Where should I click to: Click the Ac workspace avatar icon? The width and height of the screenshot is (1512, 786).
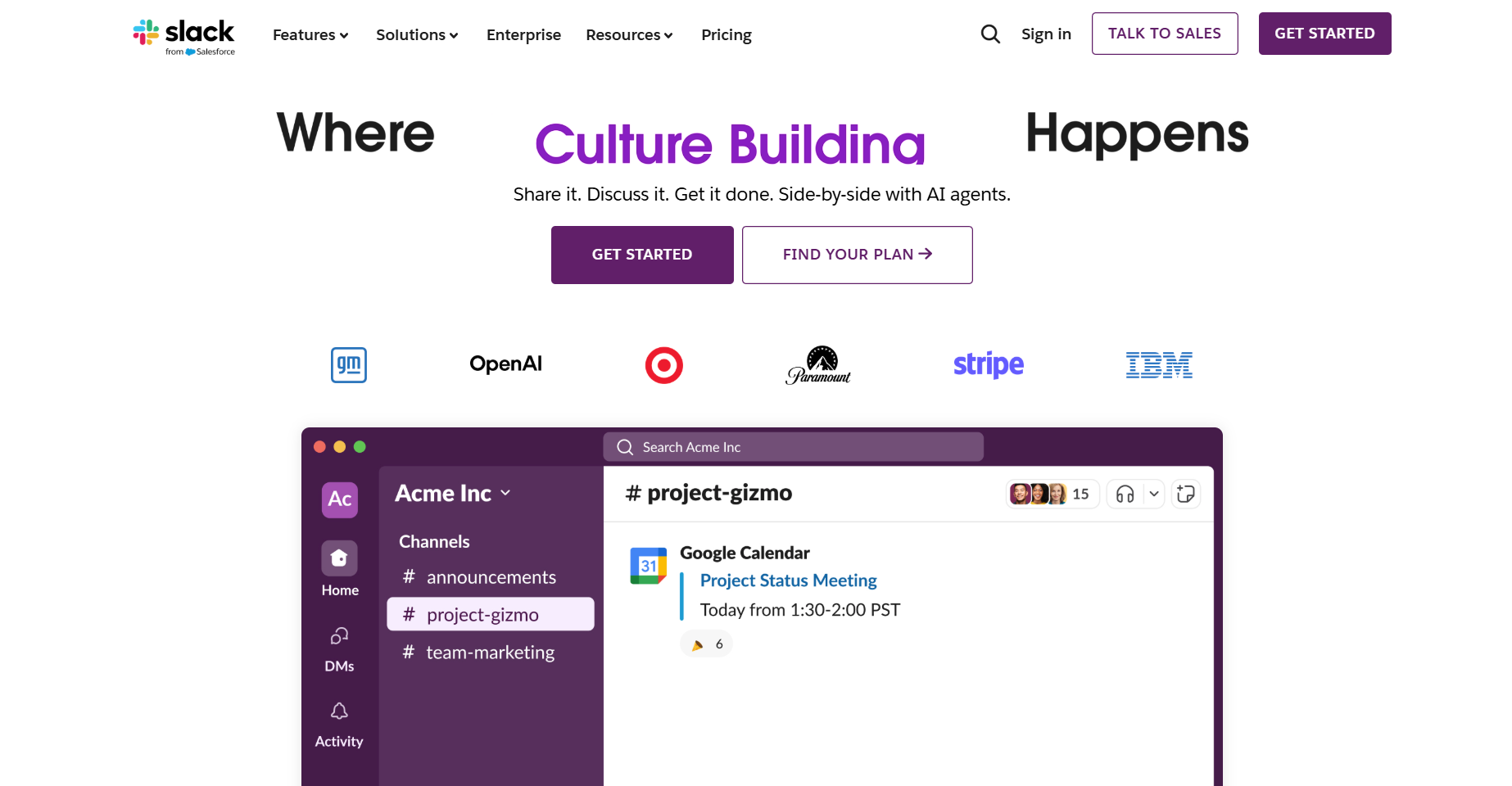[340, 499]
